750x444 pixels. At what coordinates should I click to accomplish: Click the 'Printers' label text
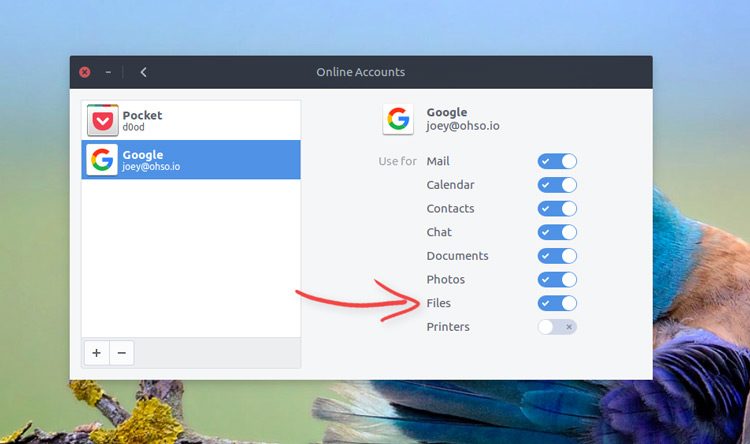click(x=448, y=327)
